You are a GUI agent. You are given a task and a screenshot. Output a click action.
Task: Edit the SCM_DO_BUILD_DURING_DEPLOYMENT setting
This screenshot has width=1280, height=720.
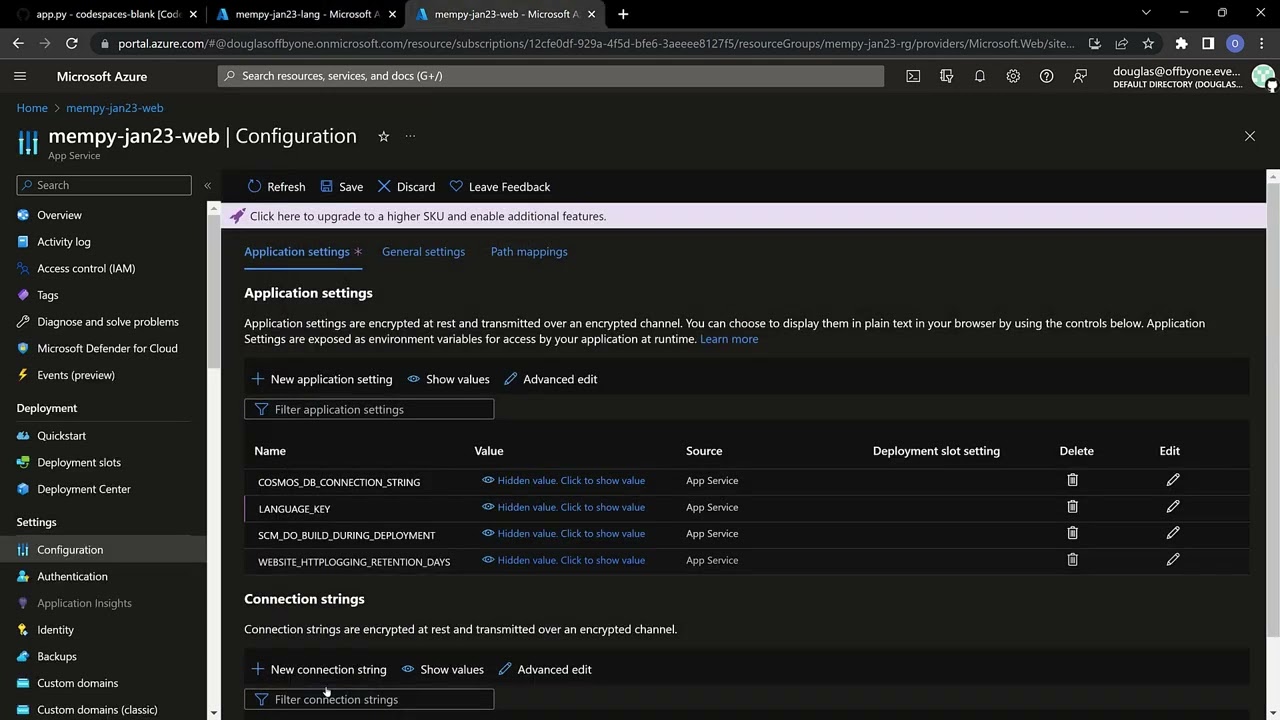[x=1173, y=533]
